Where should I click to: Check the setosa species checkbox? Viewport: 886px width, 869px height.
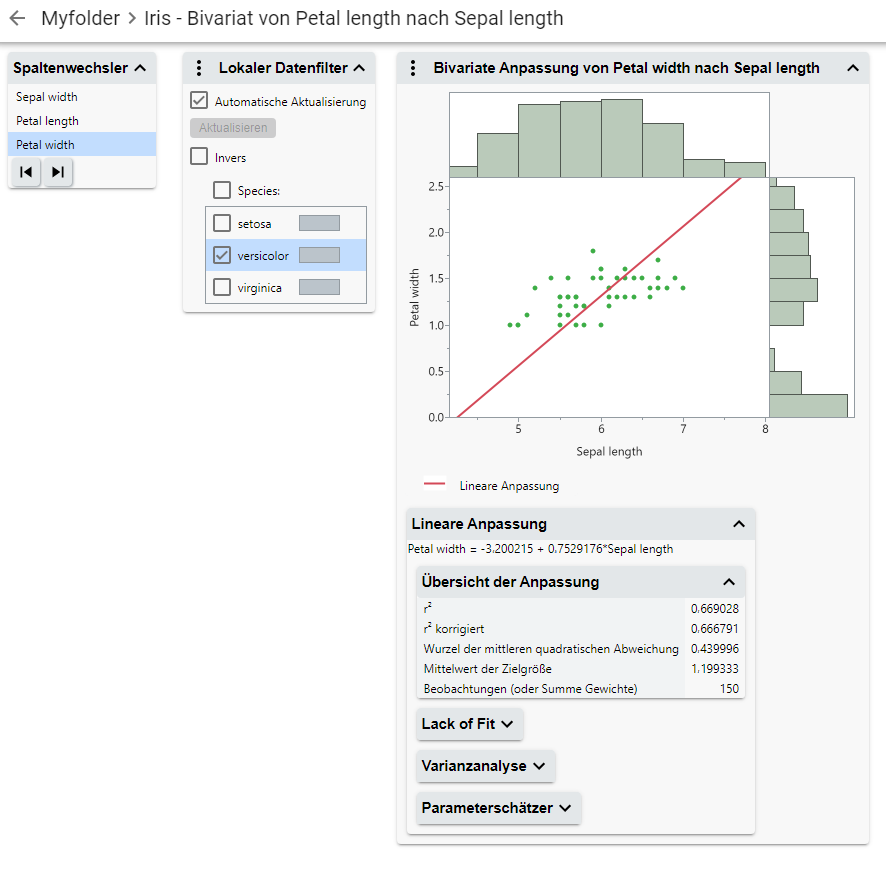(222, 223)
